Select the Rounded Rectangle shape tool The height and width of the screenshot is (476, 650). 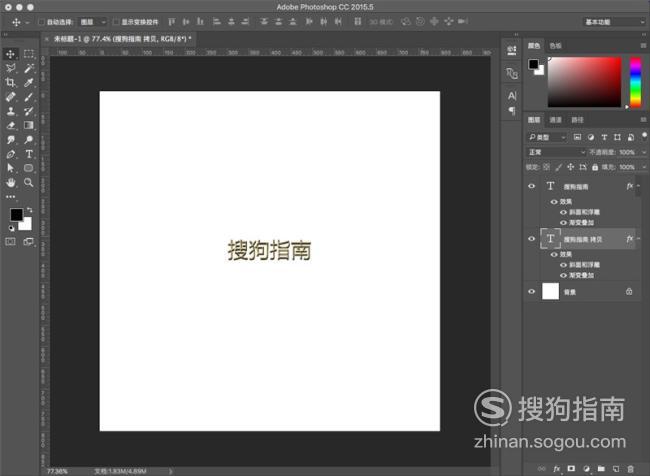click(x=29, y=168)
